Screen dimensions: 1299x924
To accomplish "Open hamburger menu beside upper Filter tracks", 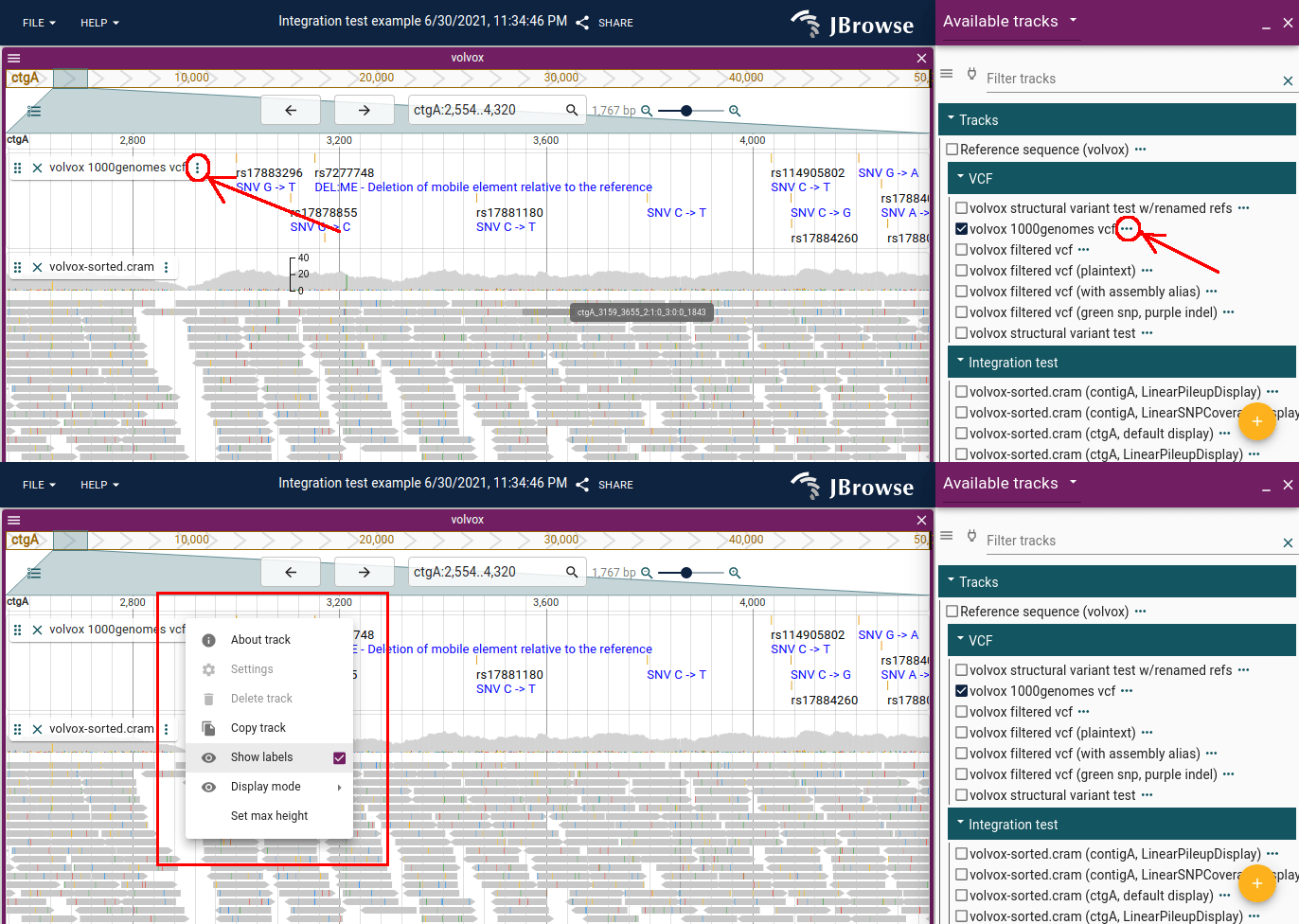I will (x=946, y=73).
